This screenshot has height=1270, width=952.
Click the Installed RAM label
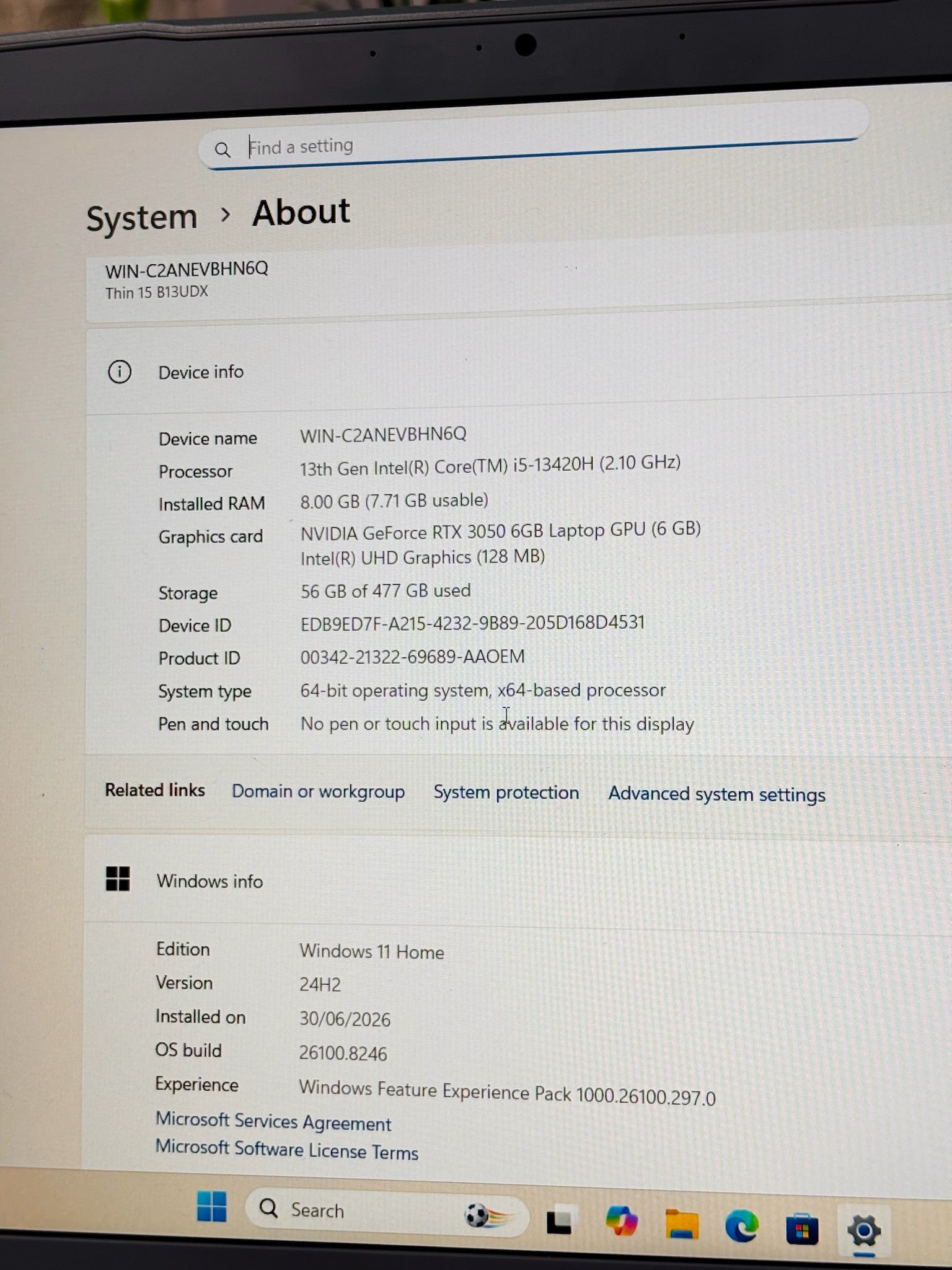(212, 504)
